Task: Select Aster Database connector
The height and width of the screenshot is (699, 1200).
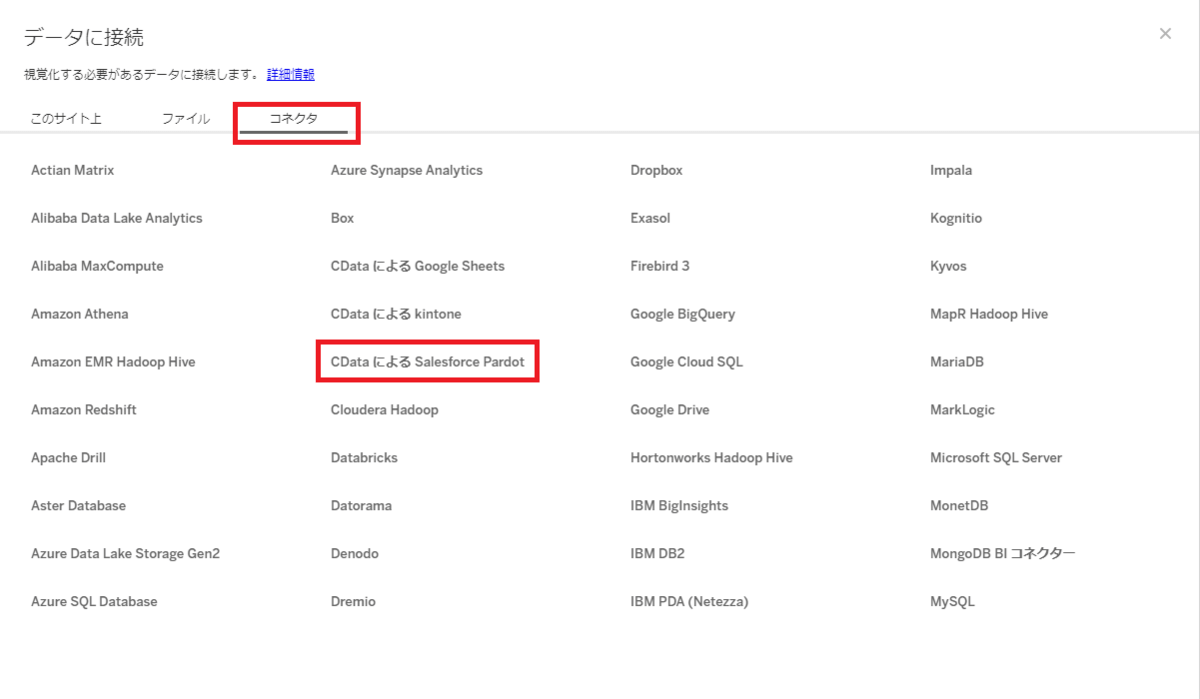Action: 79,506
